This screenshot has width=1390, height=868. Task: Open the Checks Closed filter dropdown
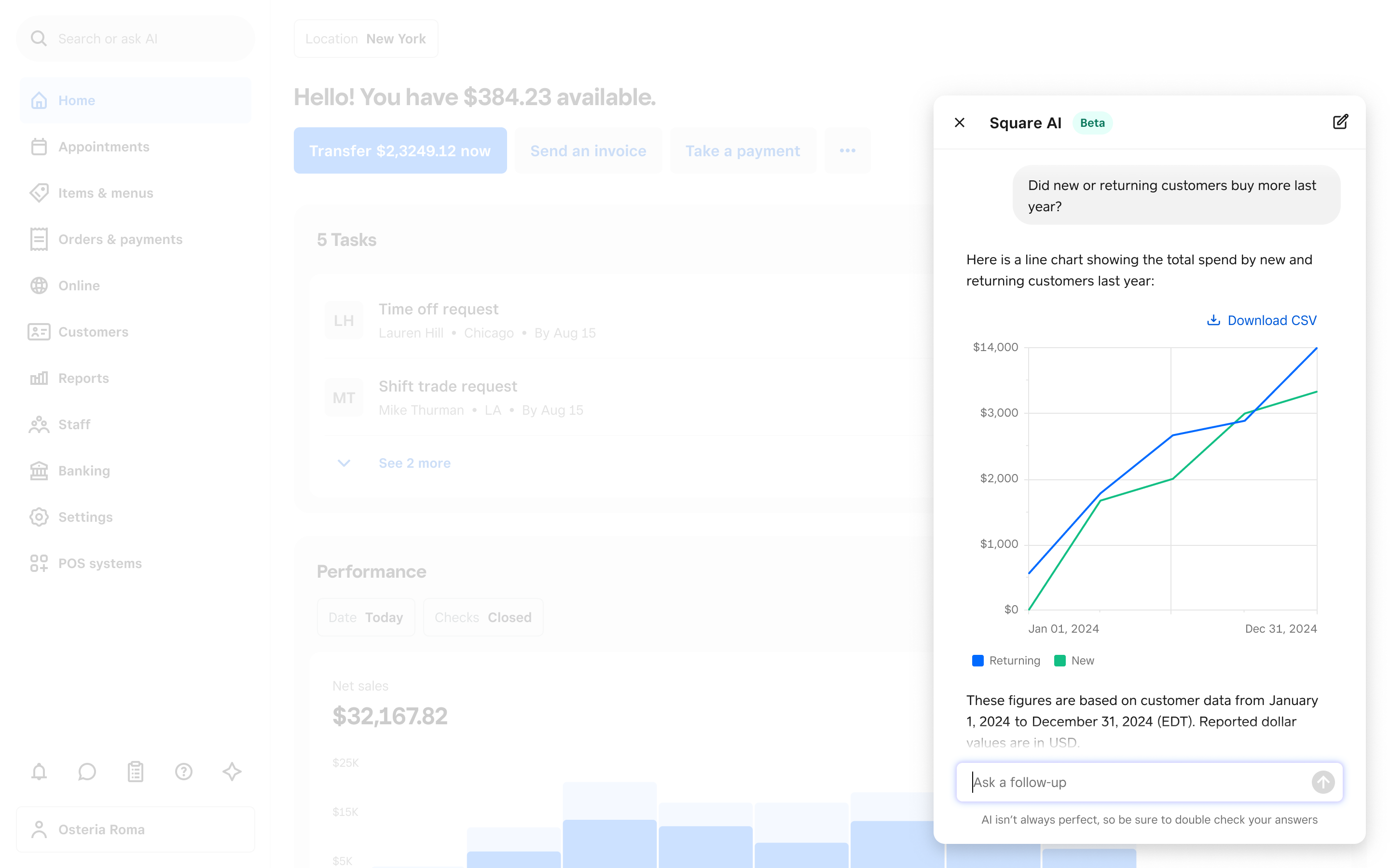pos(483,617)
